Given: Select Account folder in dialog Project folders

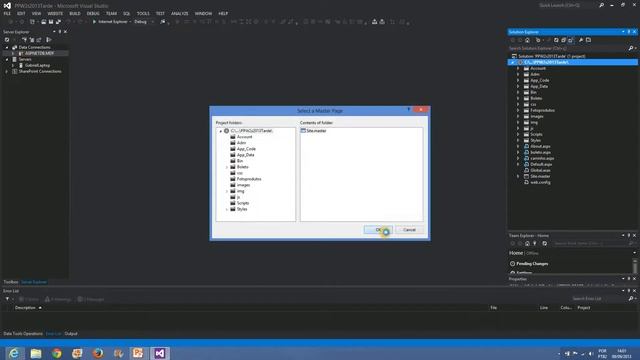Looking at the screenshot, I should pyautogui.click(x=244, y=137).
